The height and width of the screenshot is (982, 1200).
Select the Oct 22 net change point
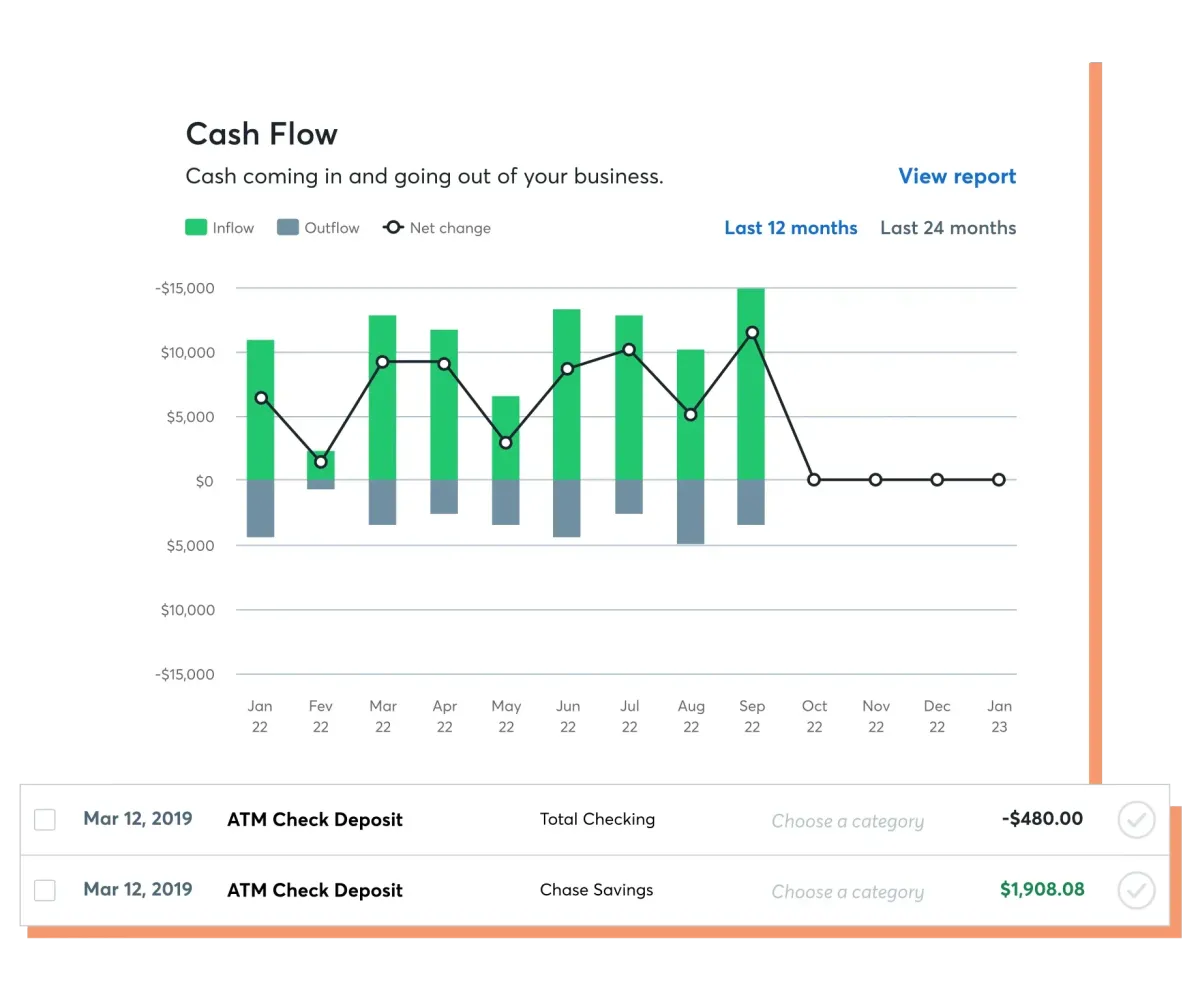coord(814,480)
